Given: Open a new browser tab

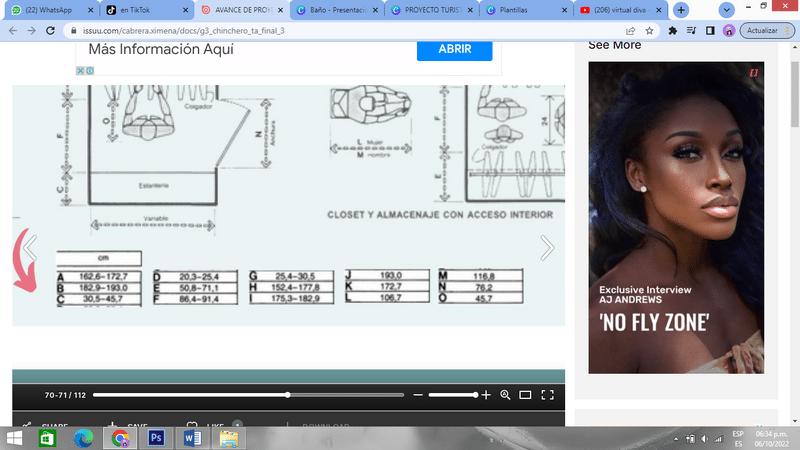Looking at the screenshot, I should click(681, 10).
